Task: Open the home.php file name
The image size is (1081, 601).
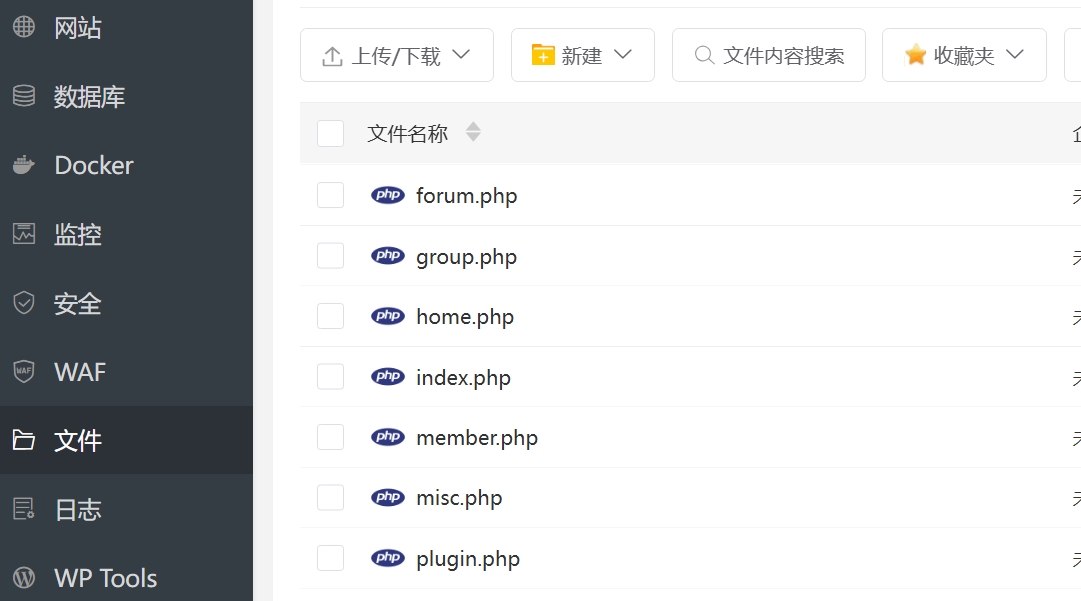Action: [465, 317]
